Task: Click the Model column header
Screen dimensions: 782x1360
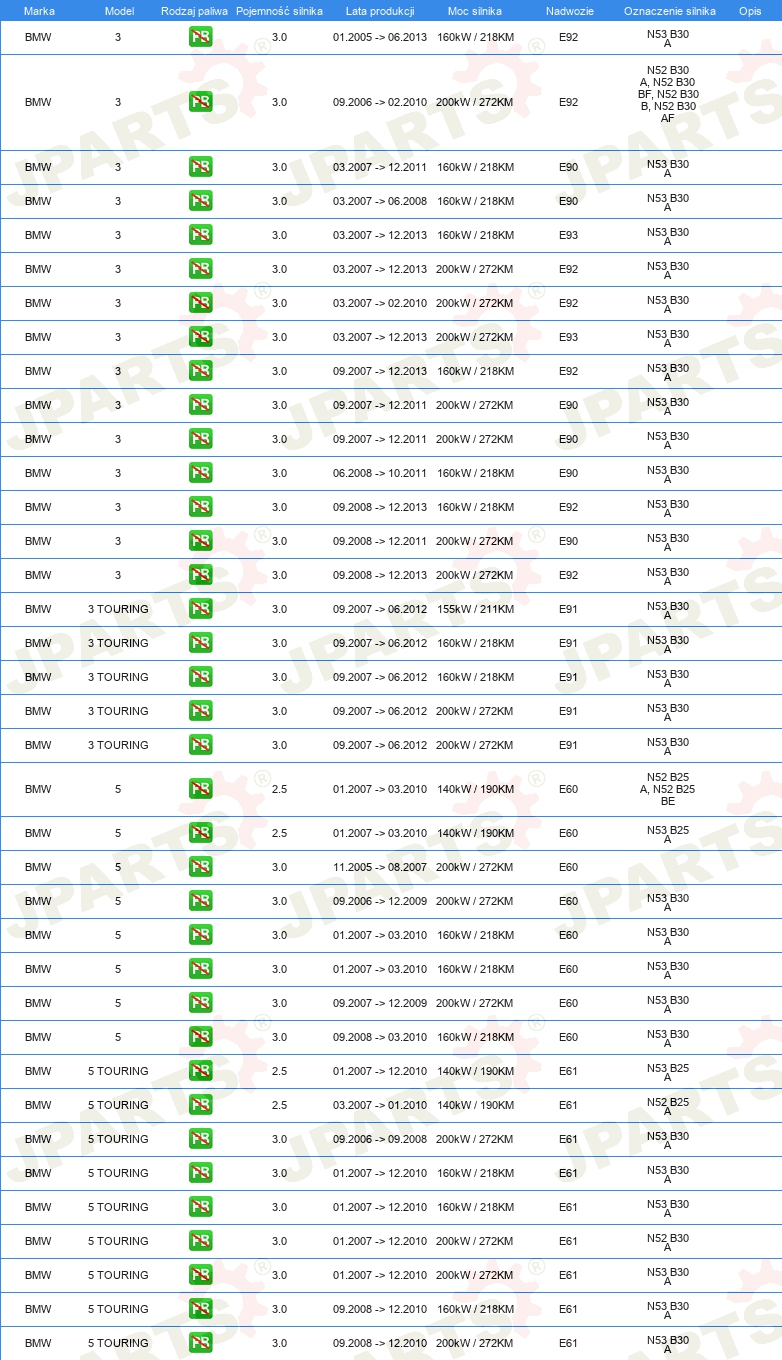Action: click(x=119, y=11)
